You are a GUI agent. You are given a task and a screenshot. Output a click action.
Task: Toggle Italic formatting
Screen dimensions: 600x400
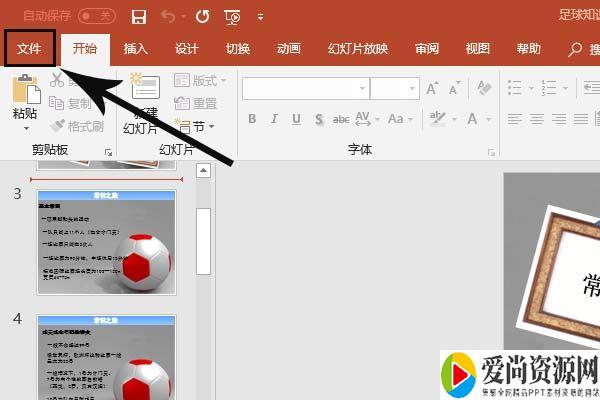point(274,119)
